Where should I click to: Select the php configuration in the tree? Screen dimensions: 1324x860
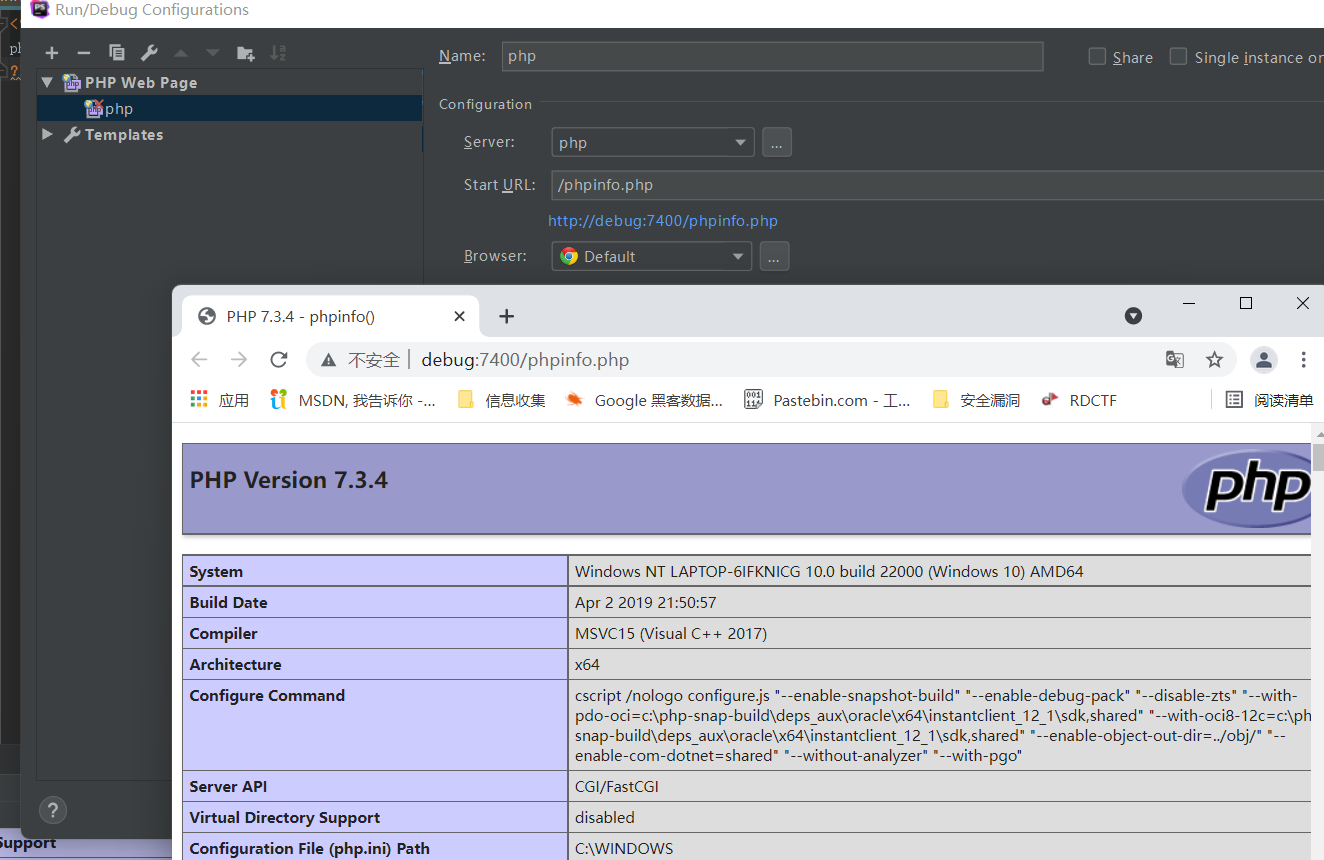(x=229, y=108)
